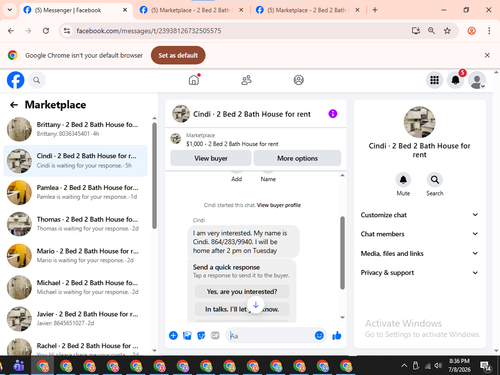500x375 pixels.
Task: Open the View buyer profile link
Action: tap(279, 205)
